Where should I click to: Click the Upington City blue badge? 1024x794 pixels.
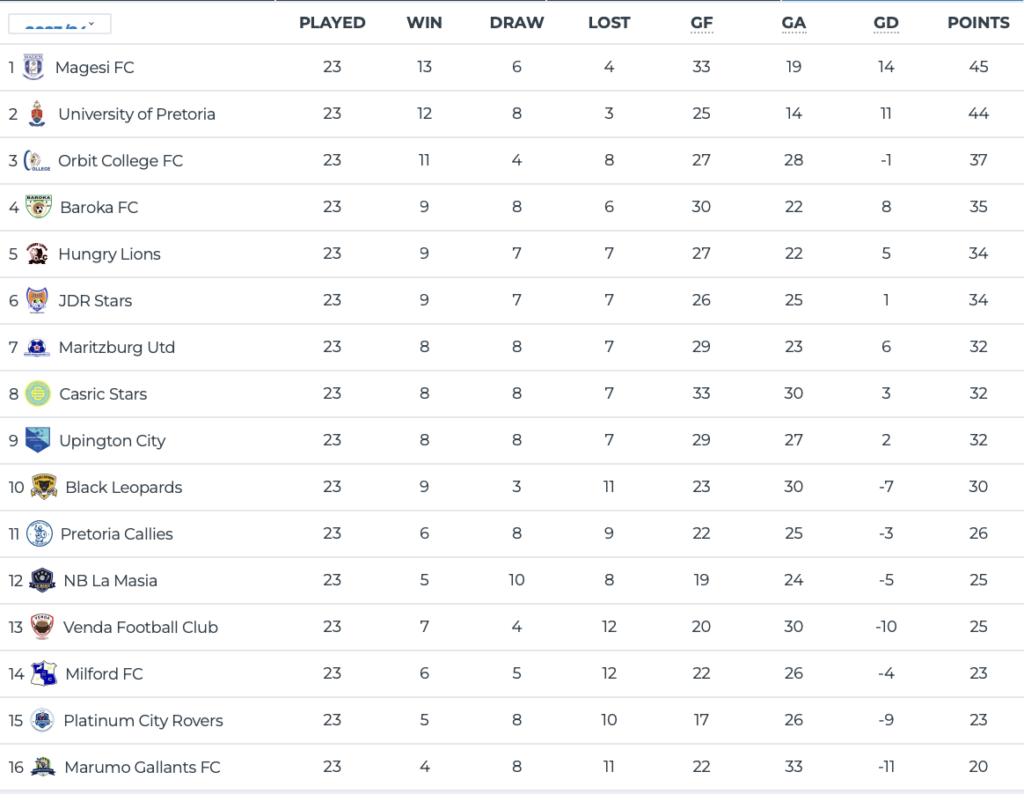coord(38,440)
